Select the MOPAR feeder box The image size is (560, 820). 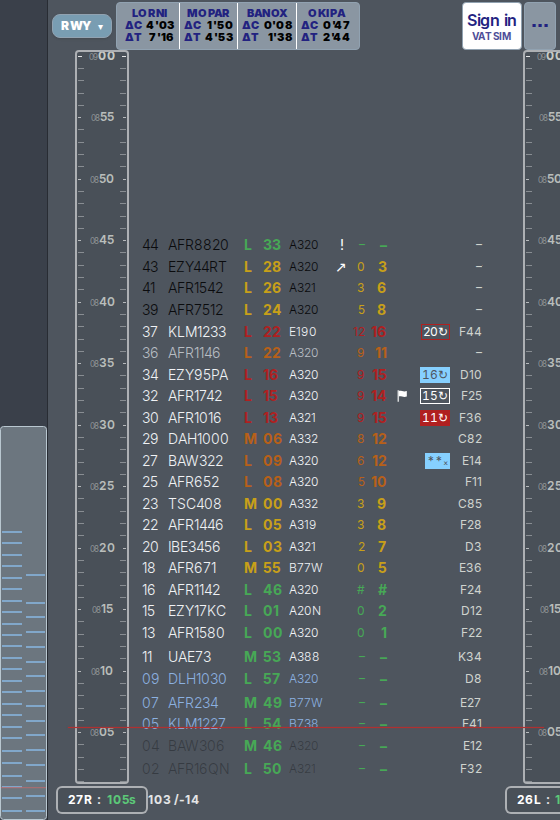point(208,26)
